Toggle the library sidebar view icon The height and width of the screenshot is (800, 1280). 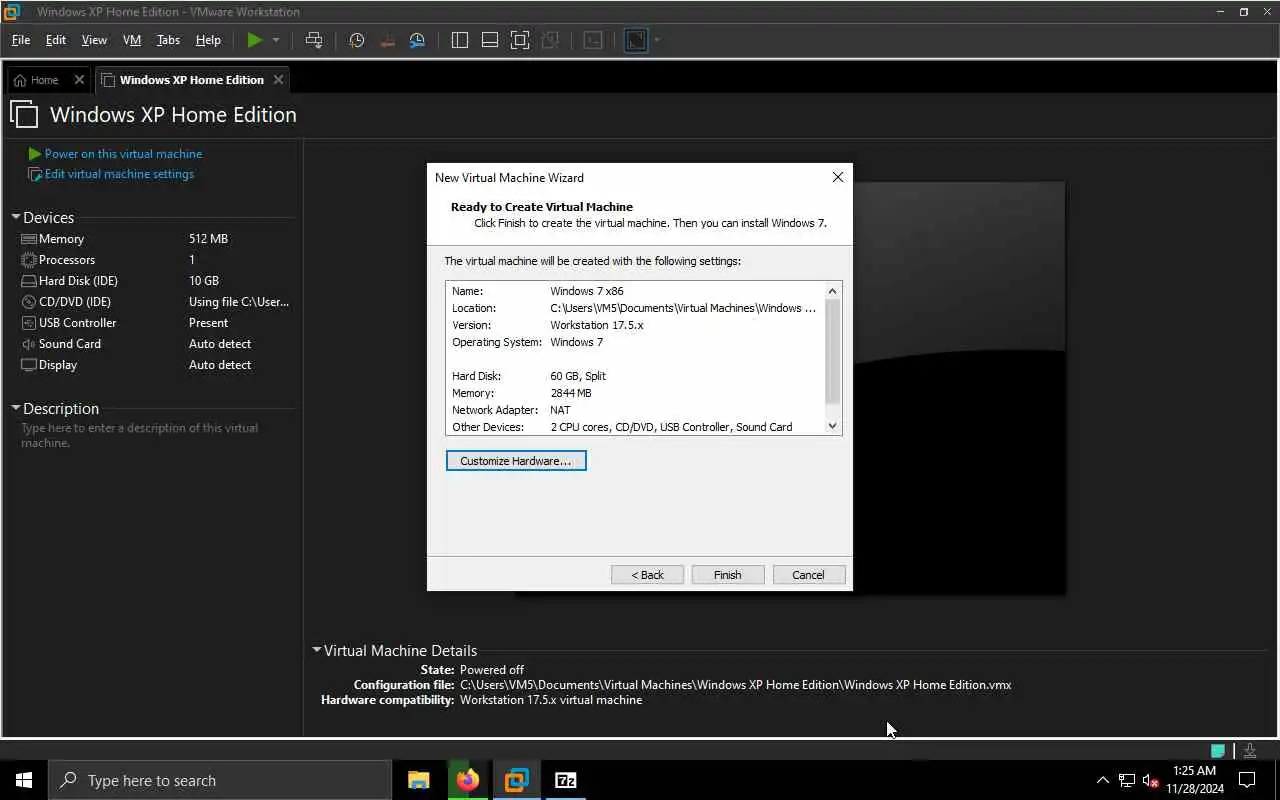(x=460, y=40)
